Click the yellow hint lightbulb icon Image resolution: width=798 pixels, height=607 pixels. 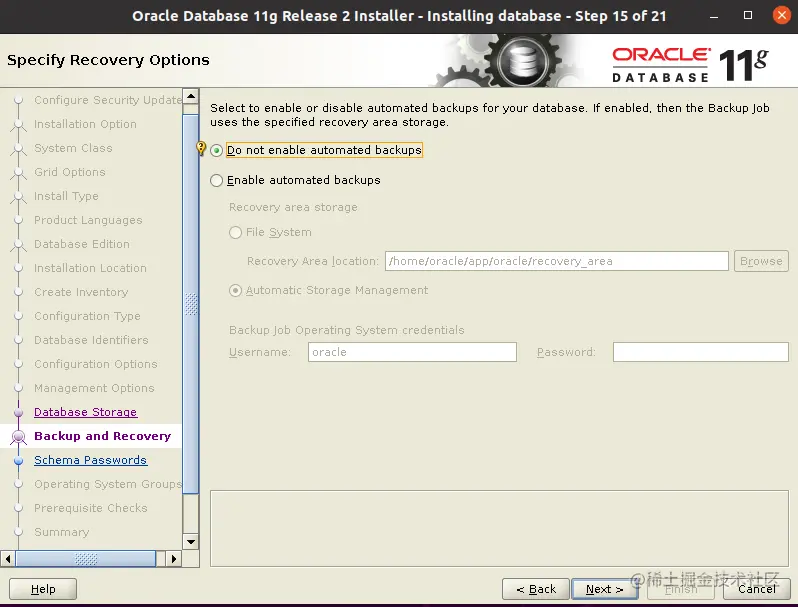(x=201, y=149)
